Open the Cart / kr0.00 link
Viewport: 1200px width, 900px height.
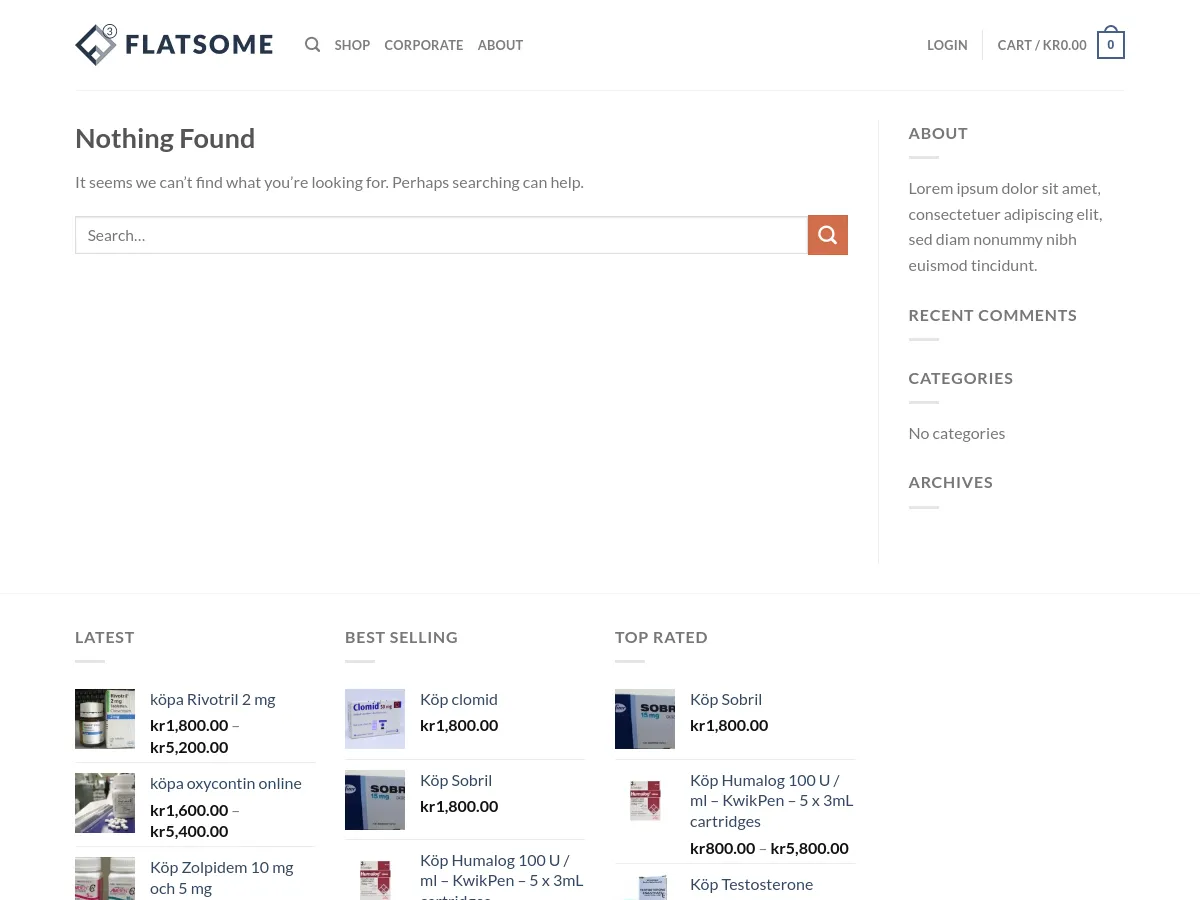click(1042, 45)
